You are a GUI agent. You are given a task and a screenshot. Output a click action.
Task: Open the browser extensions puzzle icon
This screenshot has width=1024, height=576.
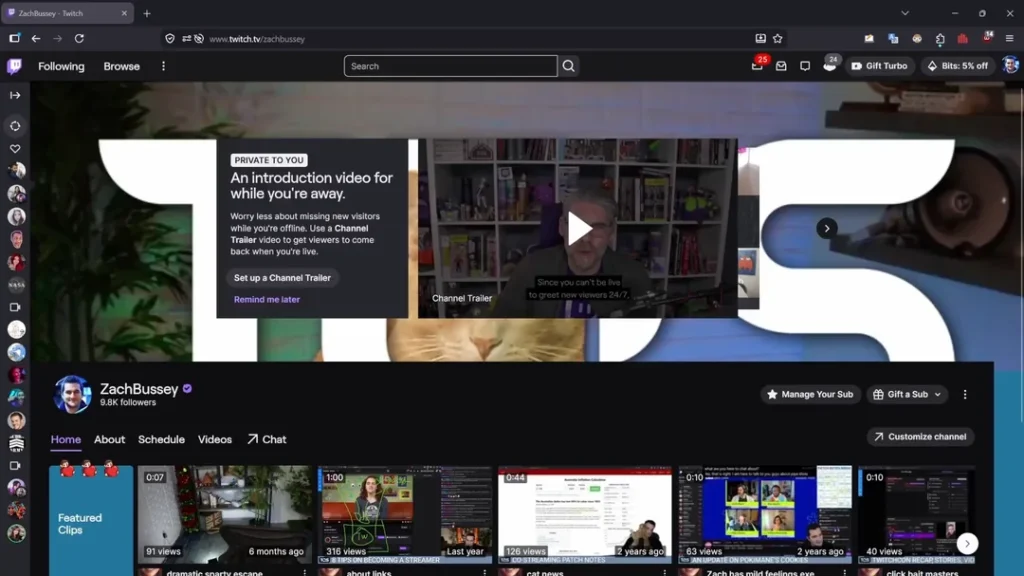[x=940, y=39]
